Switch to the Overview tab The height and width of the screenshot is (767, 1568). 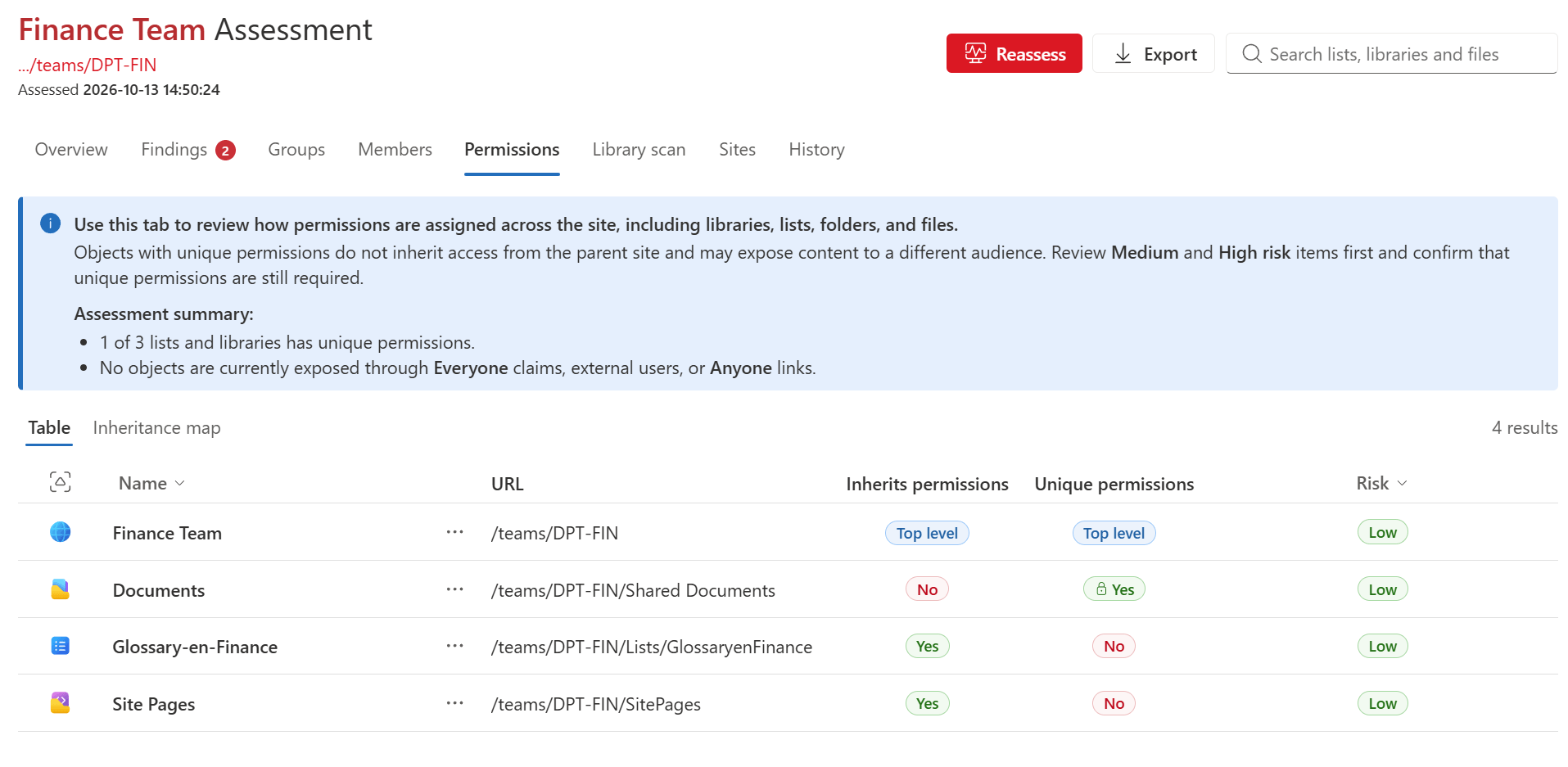point(71,150)
